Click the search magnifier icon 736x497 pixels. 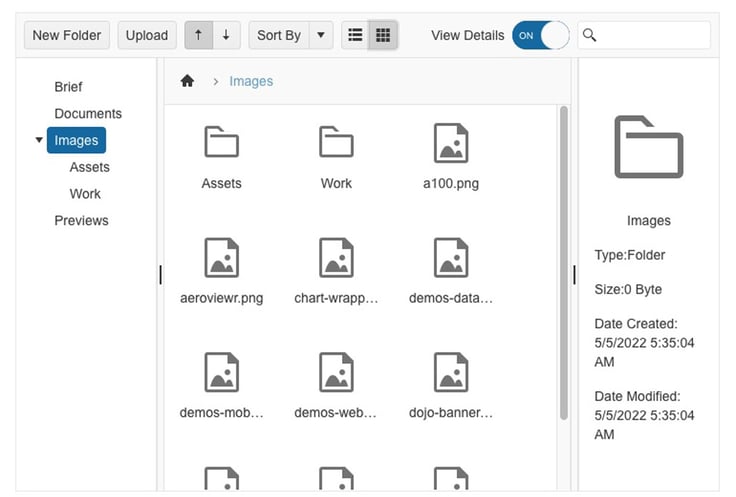pyautogui.click(x=590, y=35)
